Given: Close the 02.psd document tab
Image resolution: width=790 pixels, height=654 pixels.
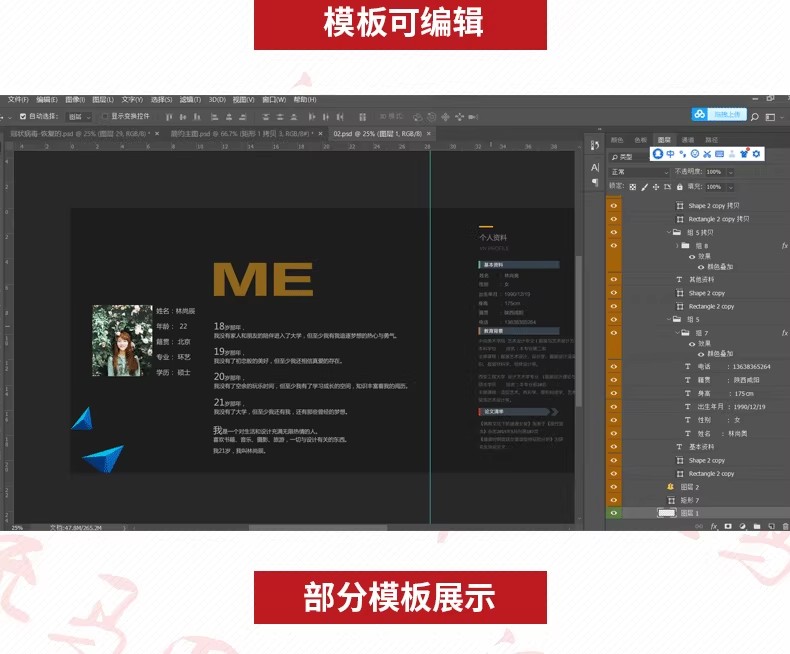Looking at the screenshot, I should pyautogui.click(x=429, y=134).
